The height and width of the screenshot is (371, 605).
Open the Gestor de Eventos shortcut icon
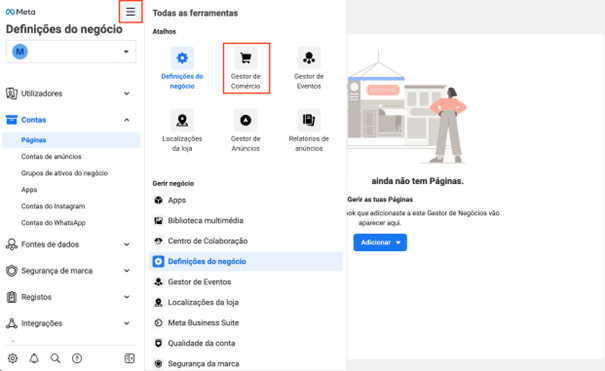click(x=309, y=58)
